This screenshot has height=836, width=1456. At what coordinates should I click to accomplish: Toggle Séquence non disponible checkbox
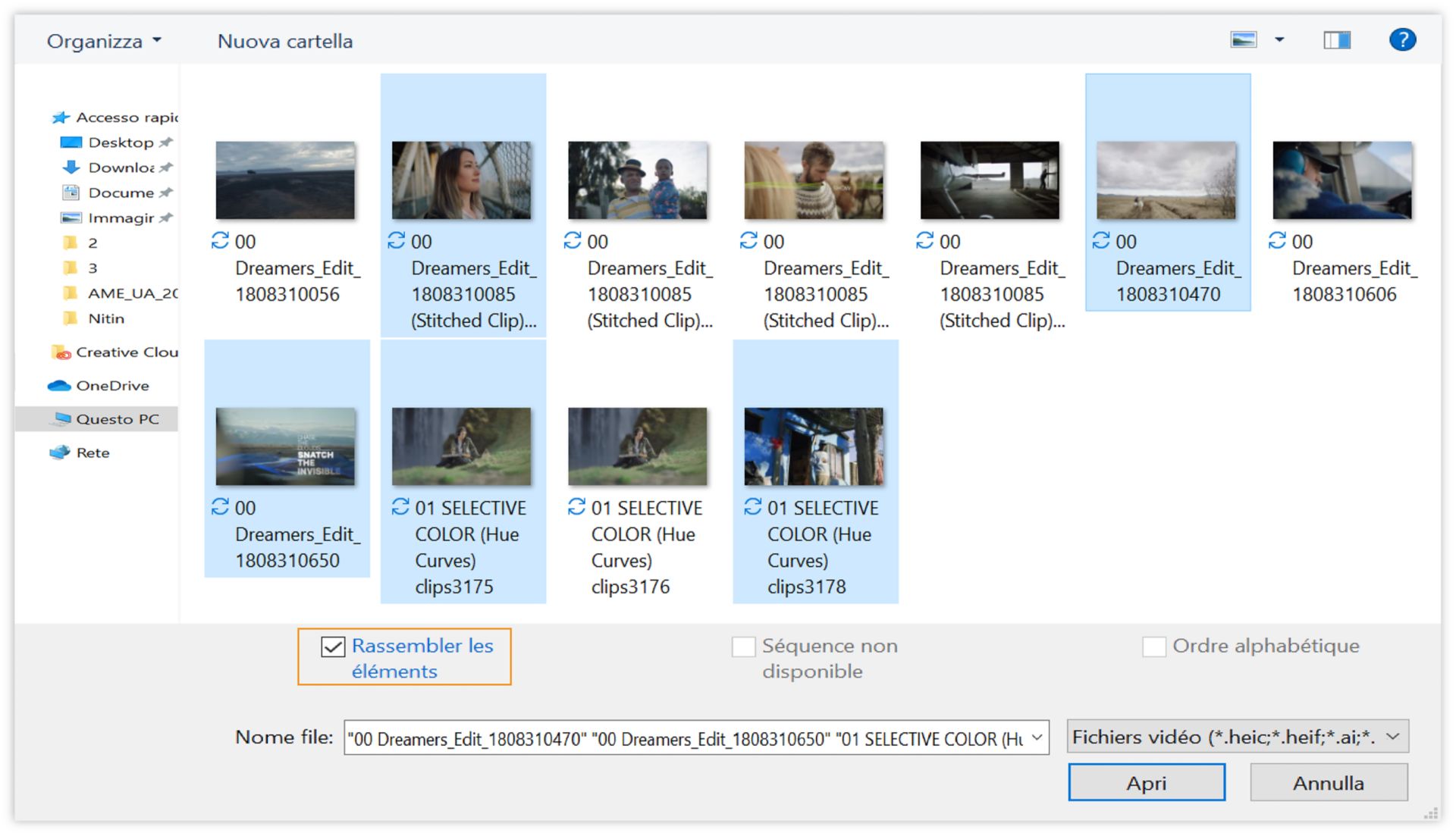click(743, 647)
